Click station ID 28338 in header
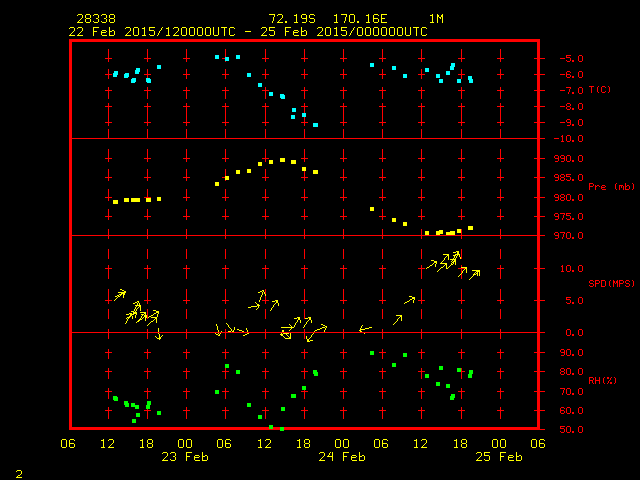 click(x=95, y=19)
